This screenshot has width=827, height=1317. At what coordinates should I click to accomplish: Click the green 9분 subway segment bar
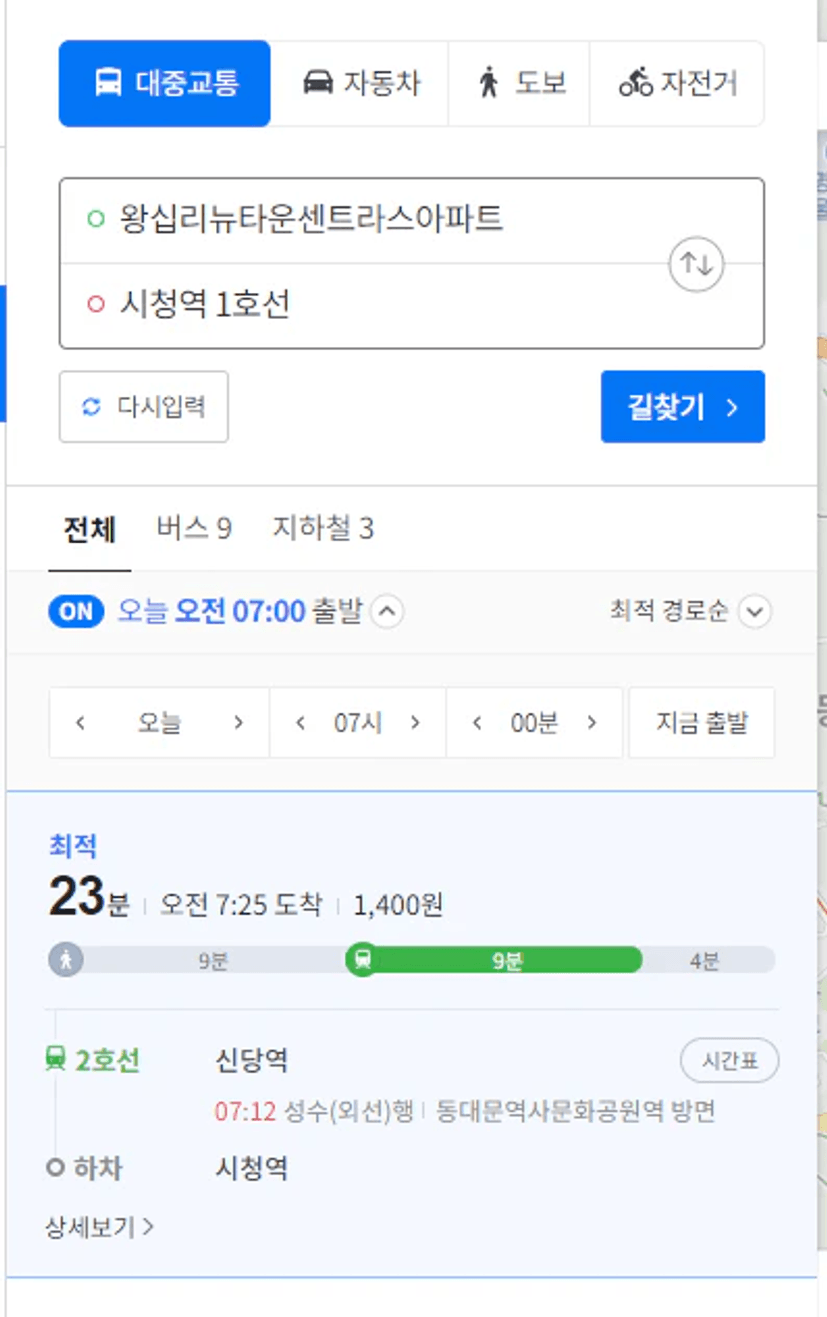coord(507,960)
